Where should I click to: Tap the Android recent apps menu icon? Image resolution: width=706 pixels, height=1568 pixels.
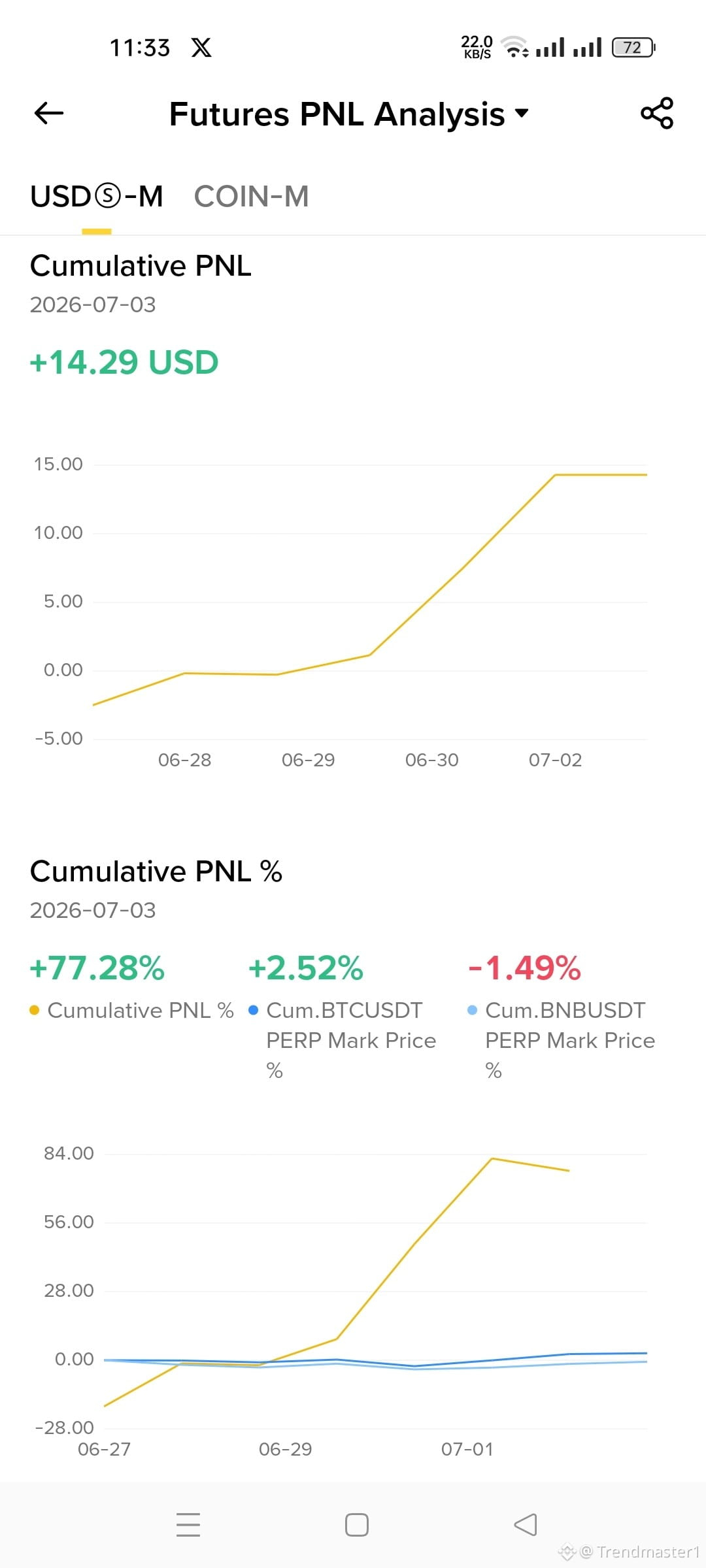pyautogui.click(x=188, y=1524)
